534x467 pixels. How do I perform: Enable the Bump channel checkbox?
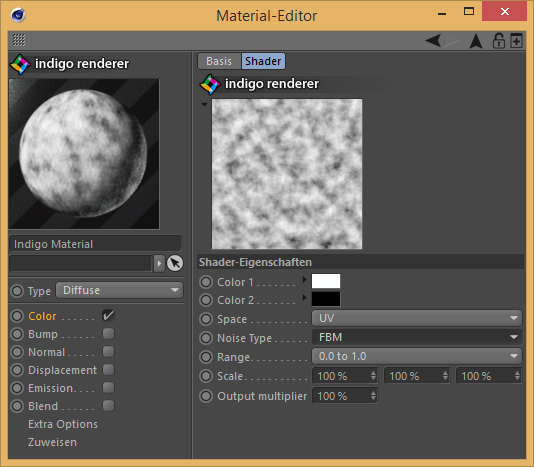(x=108, y=334)
